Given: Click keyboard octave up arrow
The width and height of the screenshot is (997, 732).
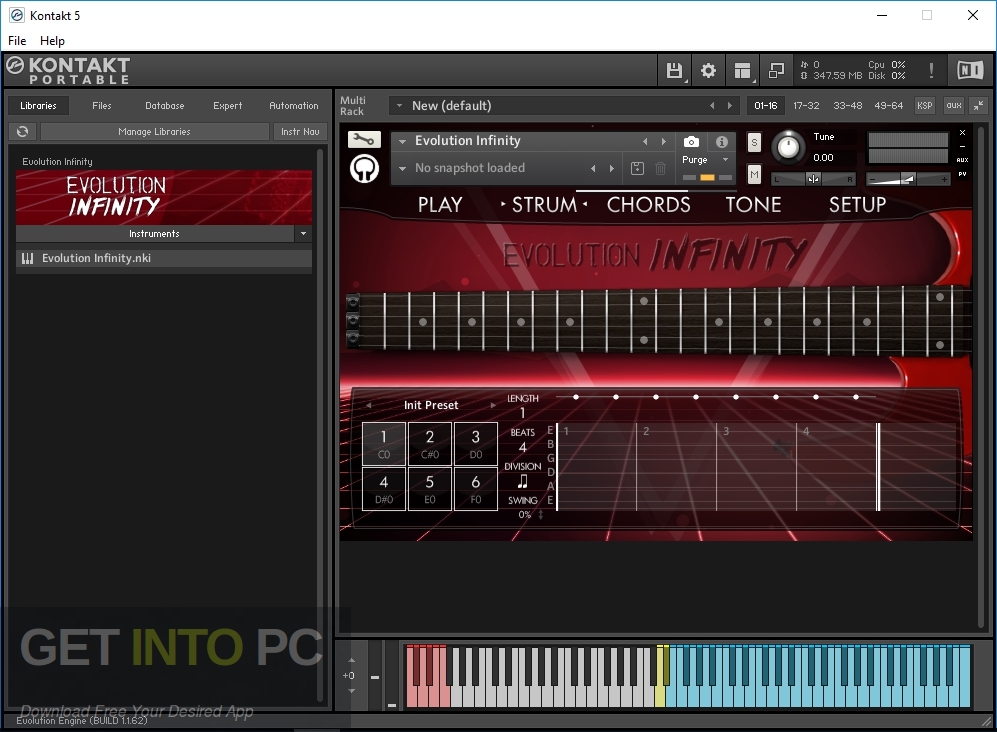Looking at the screenshot, I should 352,661.
